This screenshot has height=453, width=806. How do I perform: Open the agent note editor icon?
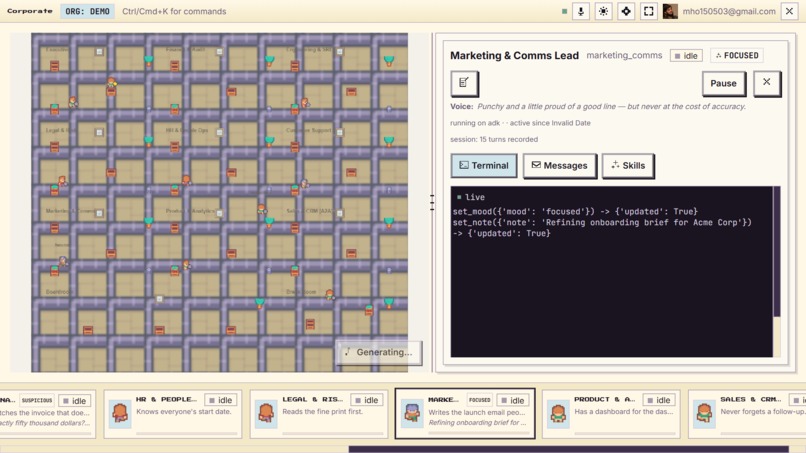point(464,83)
